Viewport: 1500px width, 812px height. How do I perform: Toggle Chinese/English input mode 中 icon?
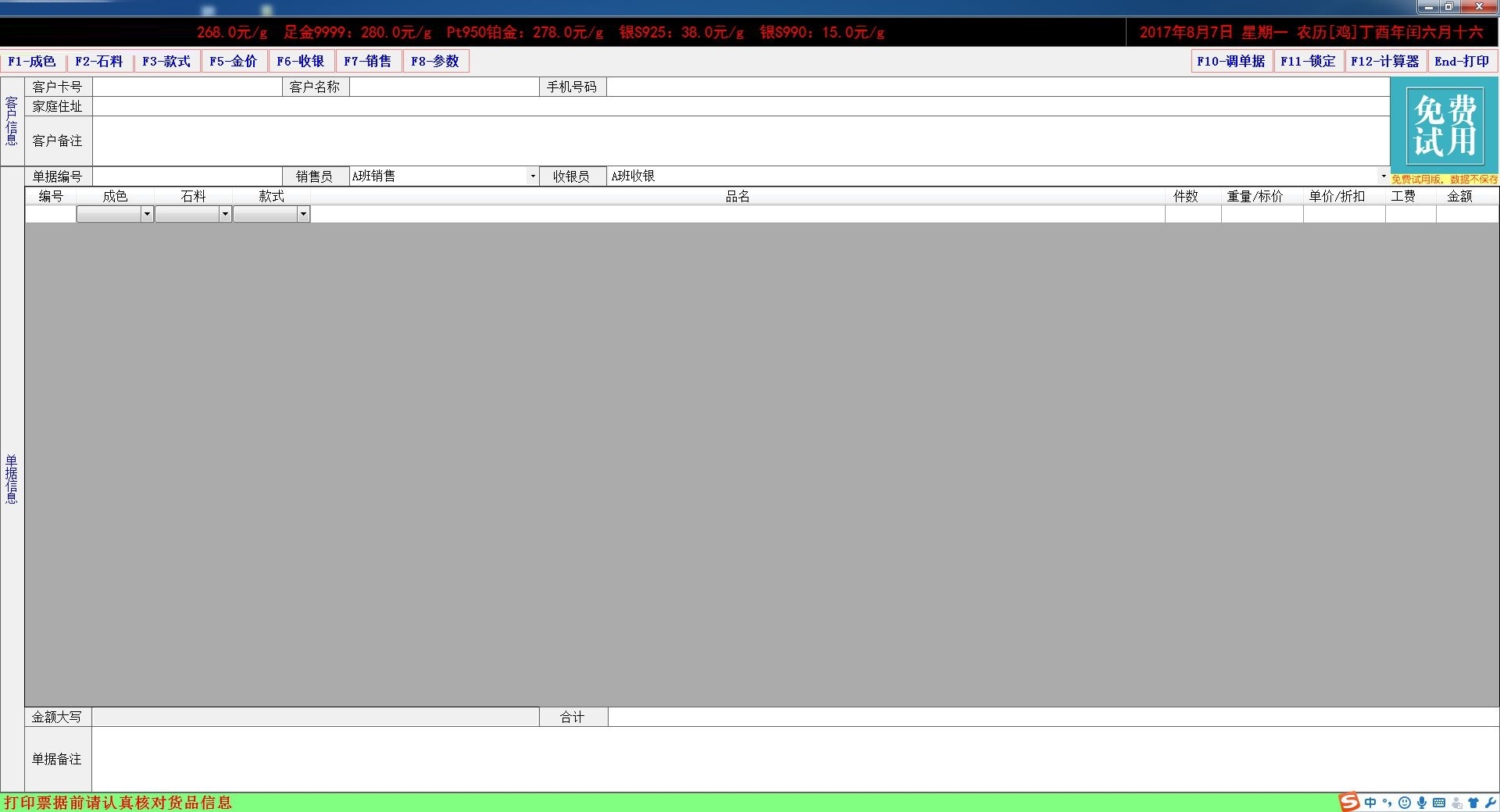1370,803
